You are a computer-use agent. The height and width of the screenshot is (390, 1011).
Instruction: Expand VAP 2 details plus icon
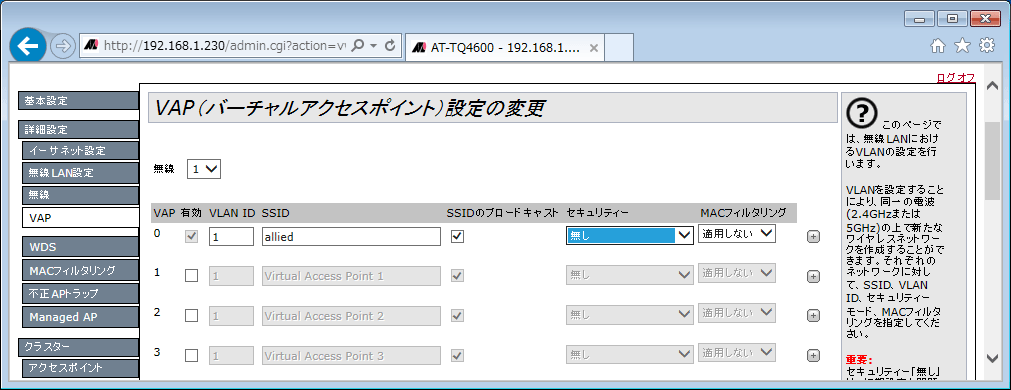click(814, 316)
